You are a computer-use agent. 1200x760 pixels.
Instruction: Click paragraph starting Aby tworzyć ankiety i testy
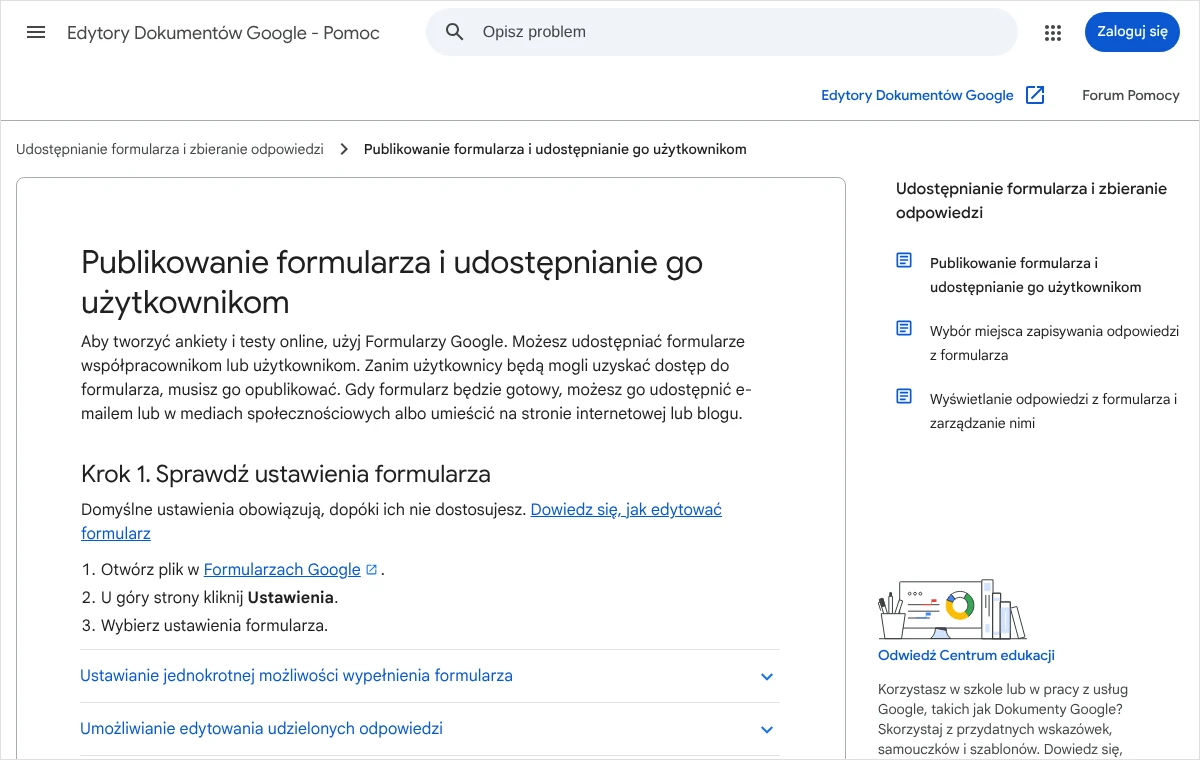416,378
